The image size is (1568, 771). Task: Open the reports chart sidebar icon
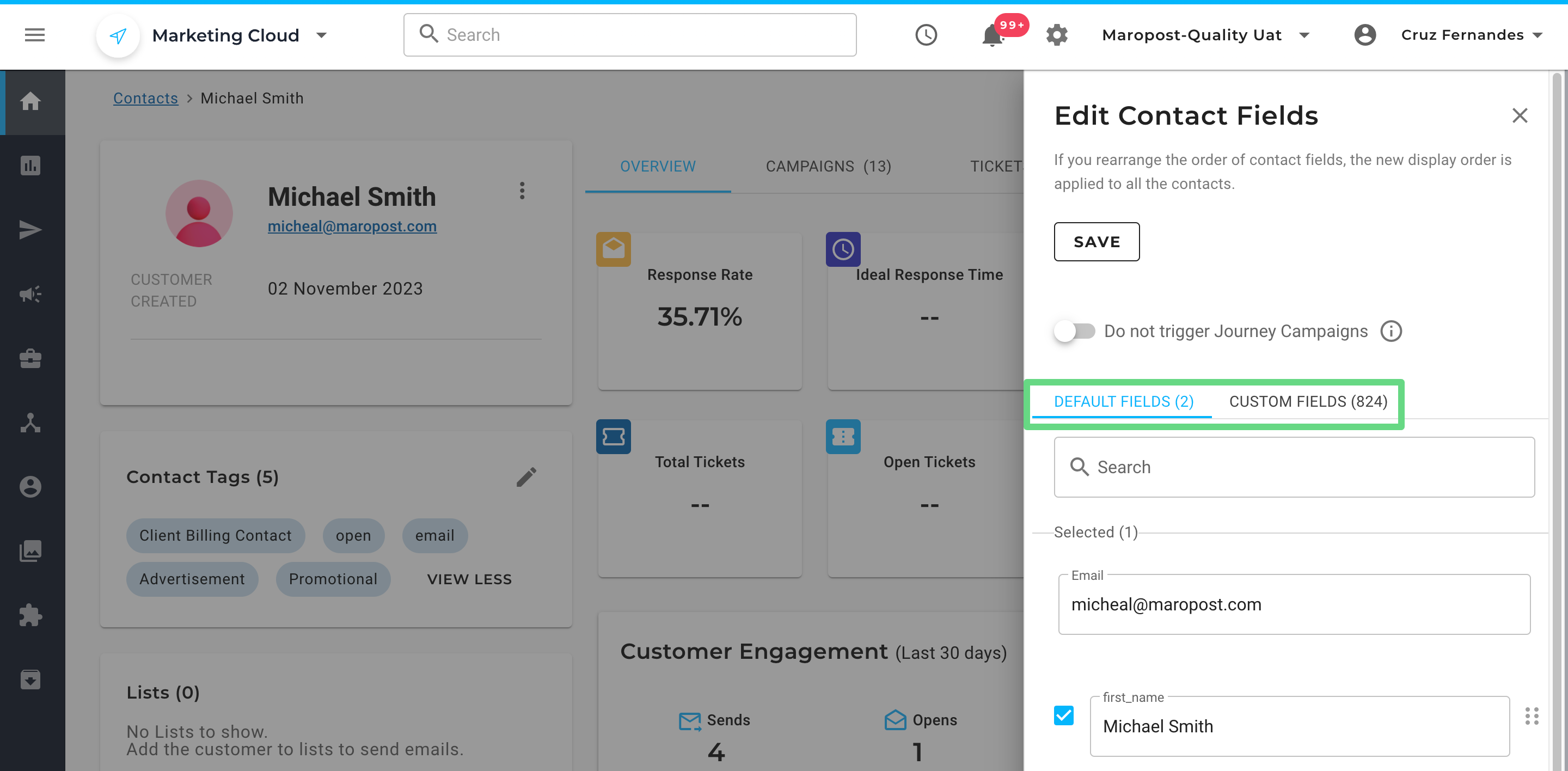click(30, 166)
